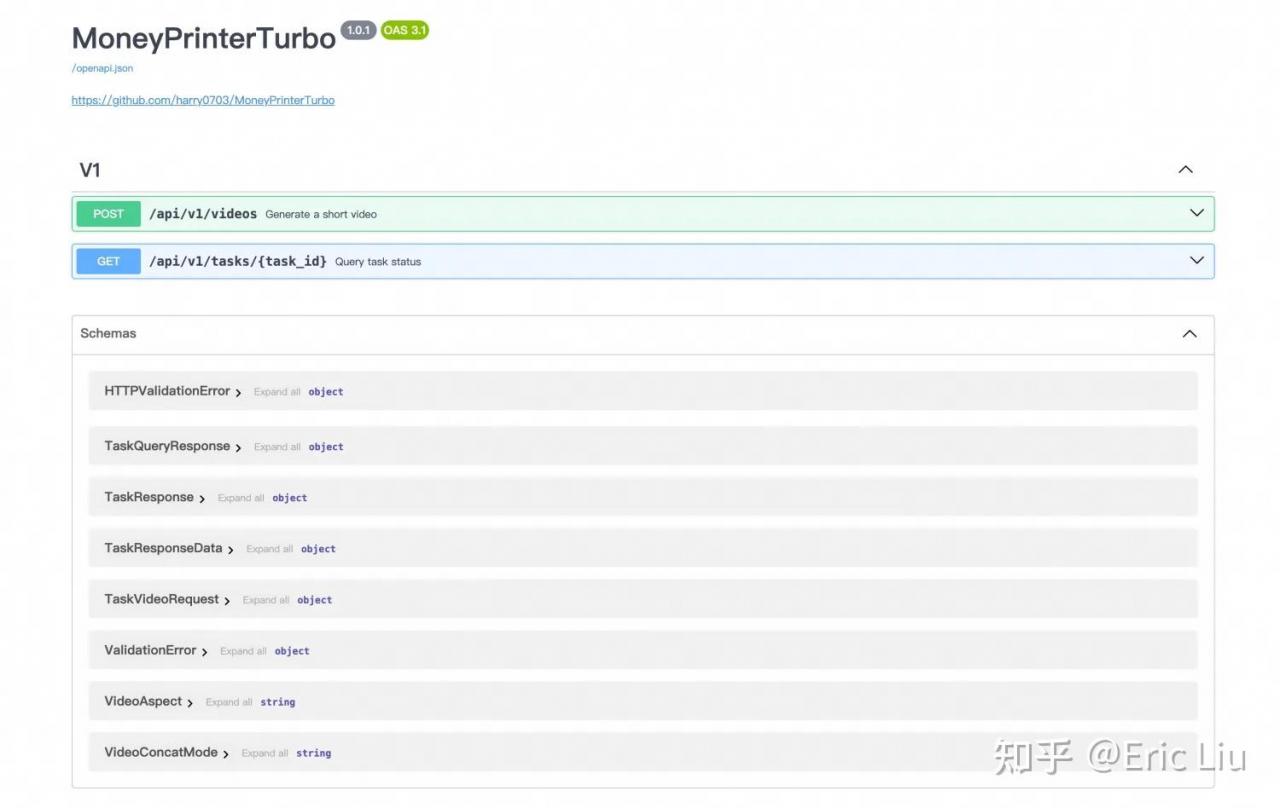The width and height of the screenshot is (1280, 808).
Task: Click Expand all for TaskResponse
Action: (241, 498)
